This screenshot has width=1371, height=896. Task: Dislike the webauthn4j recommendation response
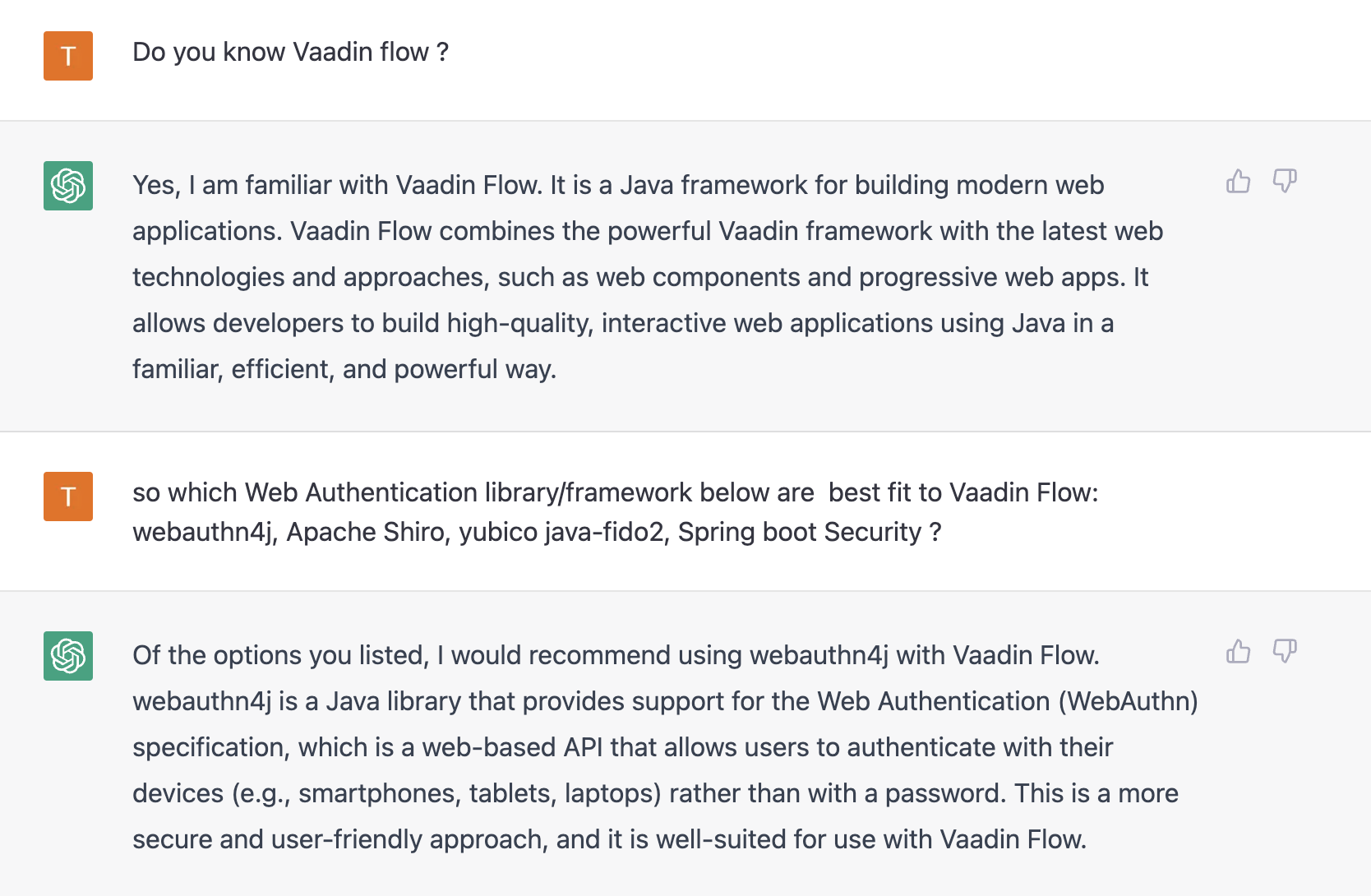tap(1284, 651)
